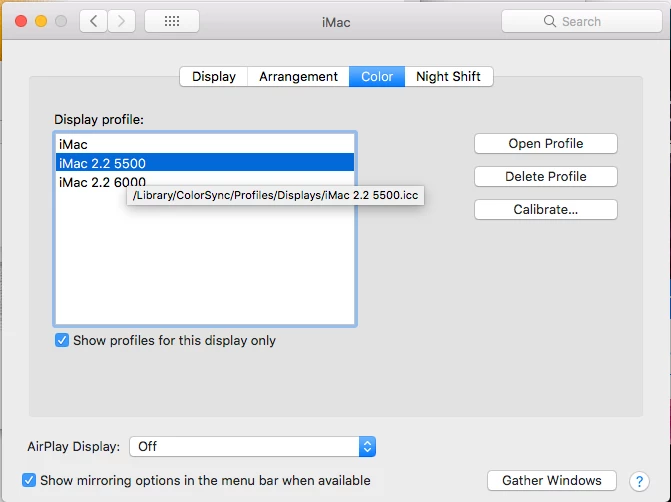Viewport: 671px width, 502px height.
Task: Click the Delete Profile button
Action: coord(546,176)
